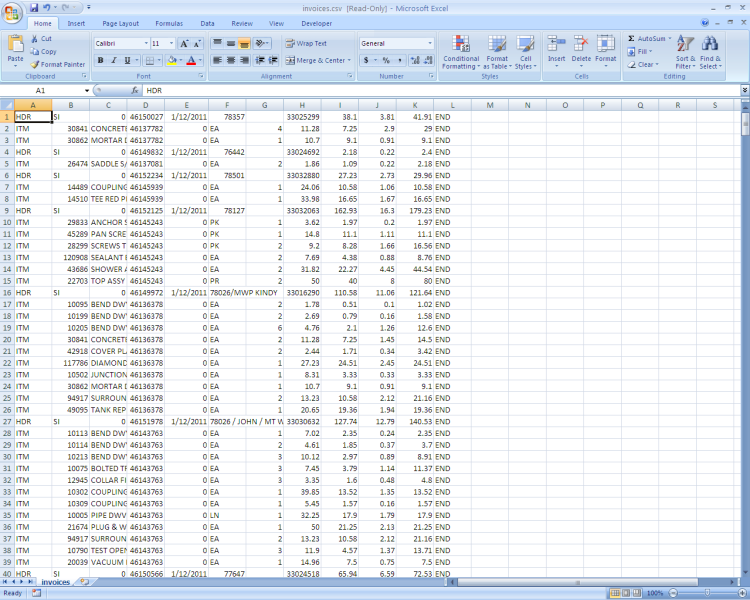
Task: Toggle bold formatting
Action: click(100, 60)
